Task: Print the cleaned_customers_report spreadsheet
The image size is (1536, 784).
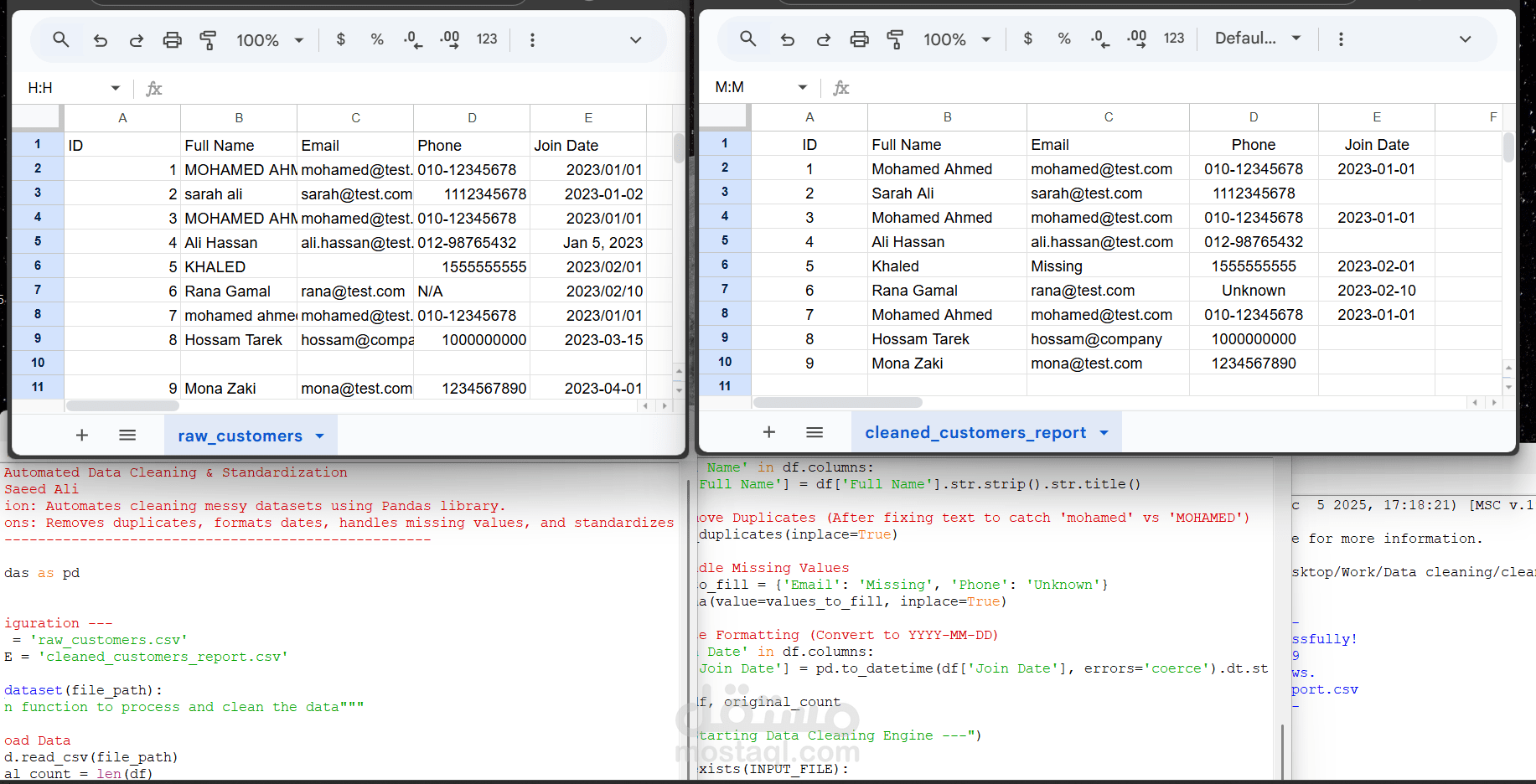Action: coord(860,39)
